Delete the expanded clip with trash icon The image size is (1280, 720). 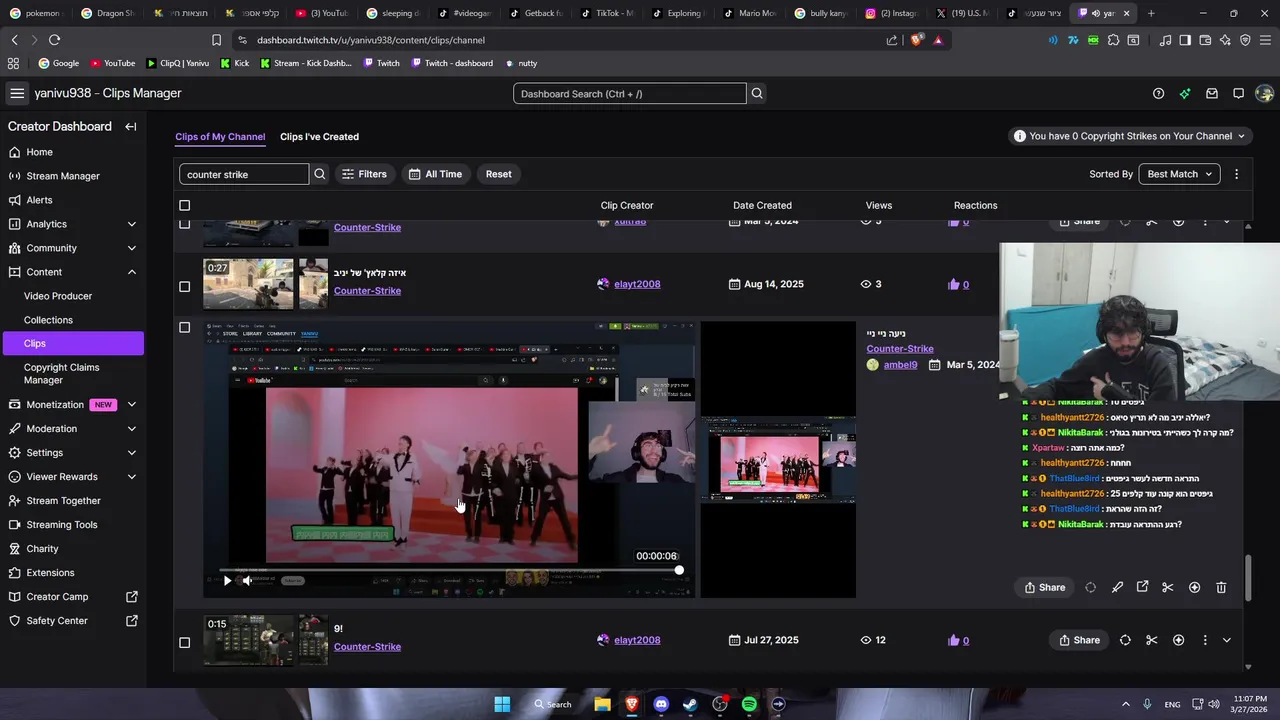pos(1221,587)
